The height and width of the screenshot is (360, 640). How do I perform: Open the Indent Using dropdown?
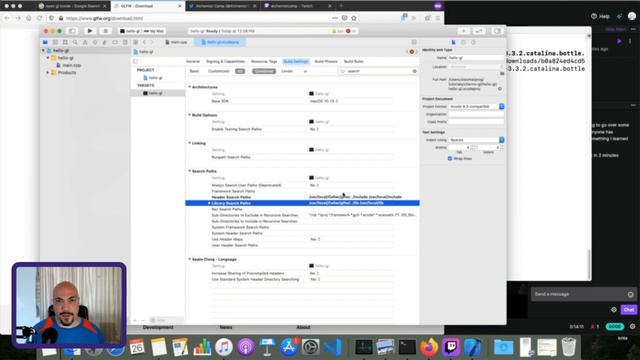pos(476,140)
